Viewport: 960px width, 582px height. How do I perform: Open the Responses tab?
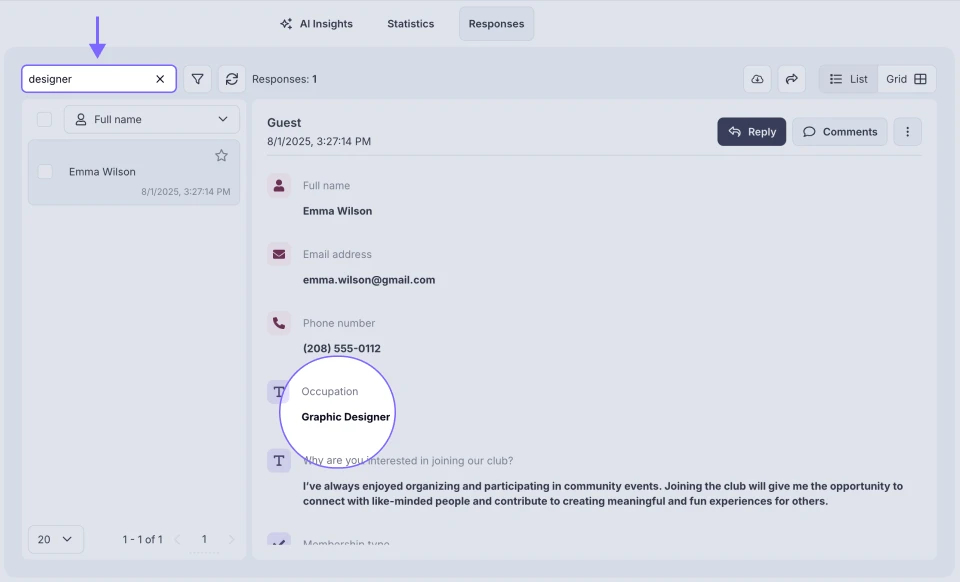tap(496, 23)
